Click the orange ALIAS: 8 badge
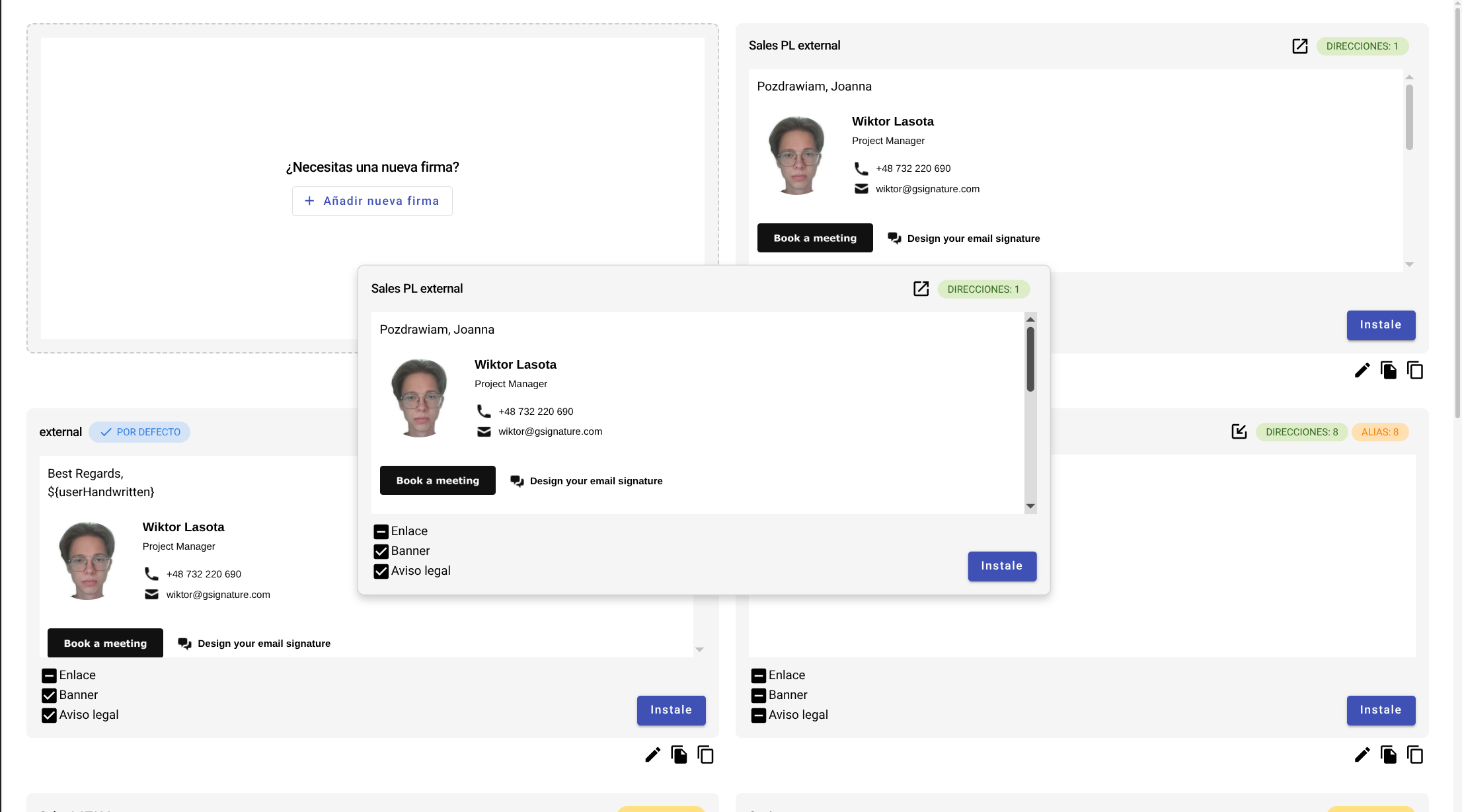Screen dimensions: 1462x812 point(1379,432)
